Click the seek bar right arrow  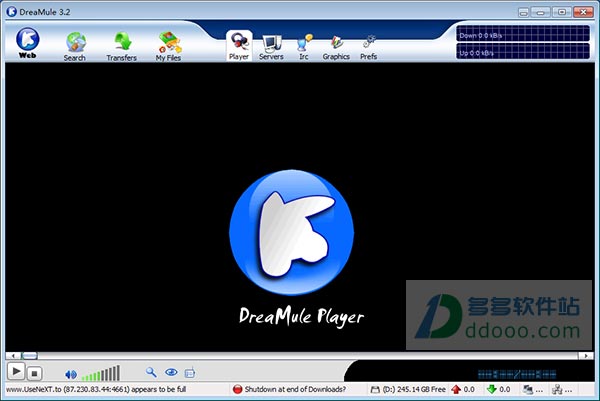click(586, 356)
